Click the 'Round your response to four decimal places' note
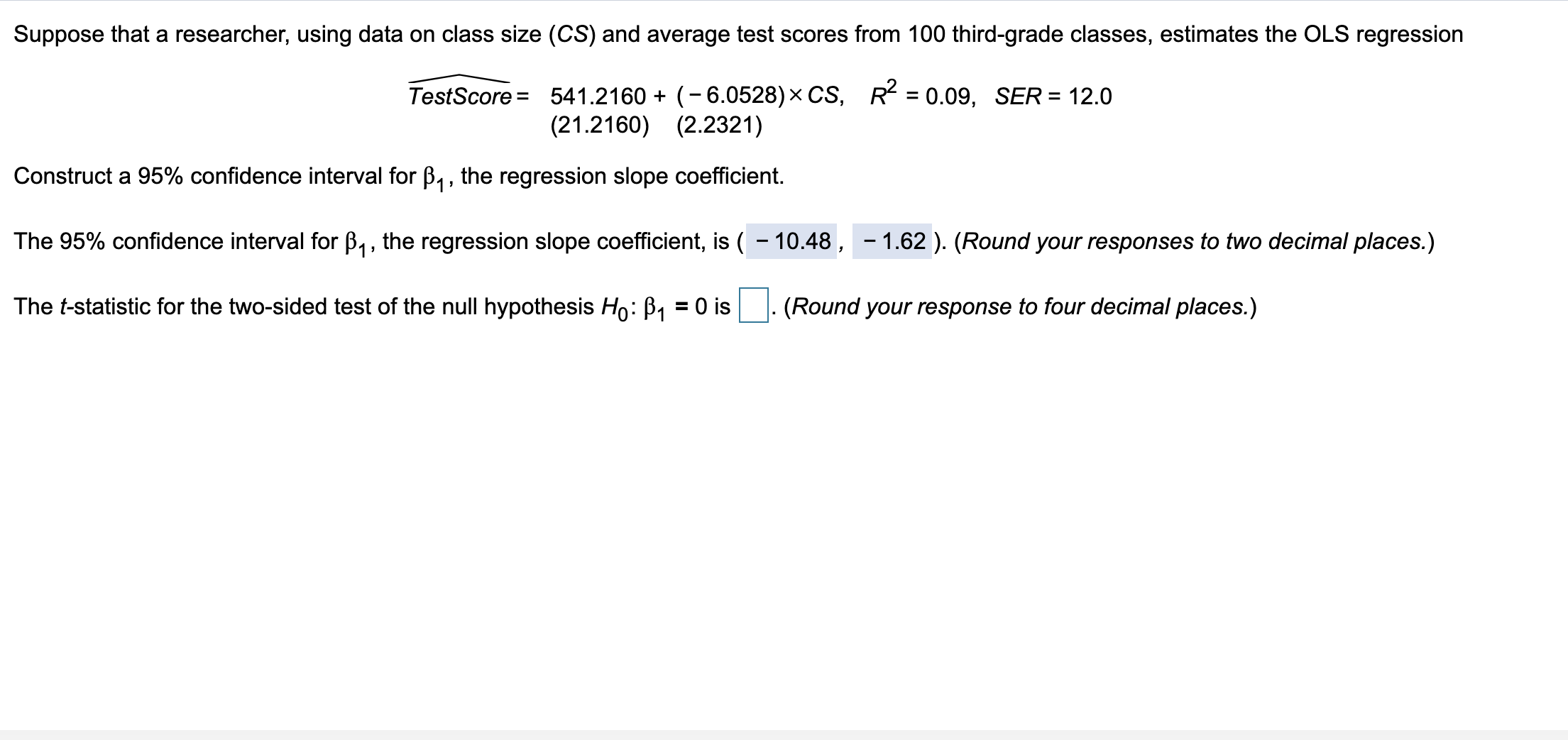 click(x=1020, y=307)
